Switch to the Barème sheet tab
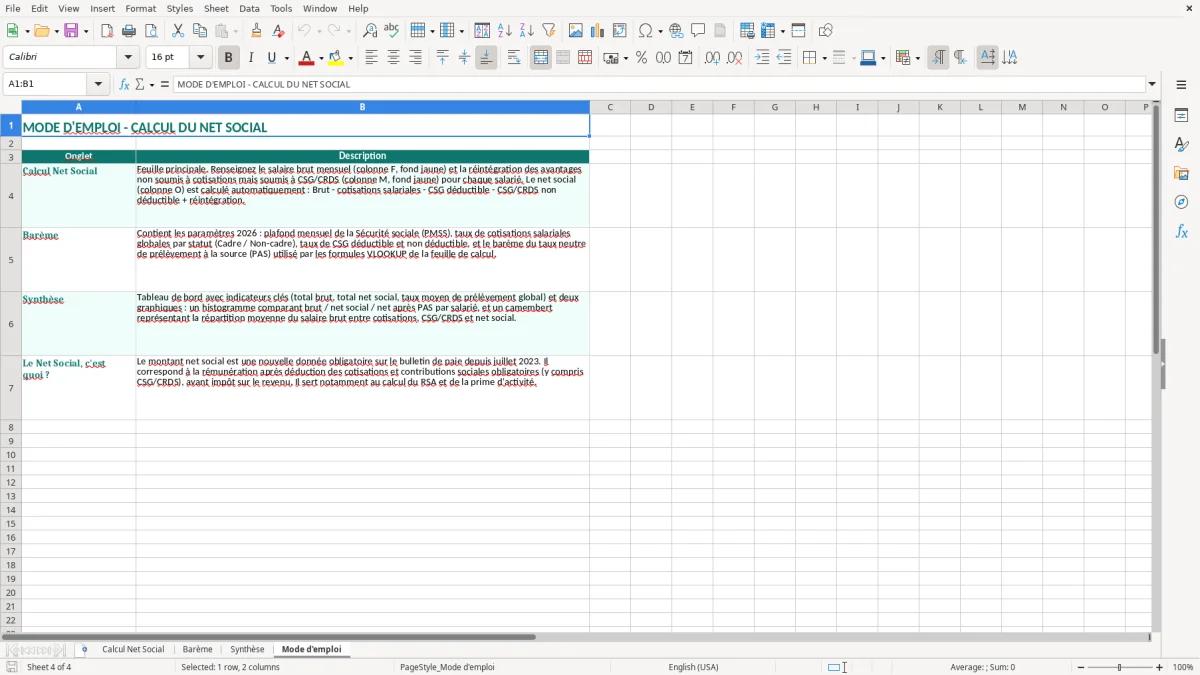Image resolution: width=1200 pixels, height=675 pixels. [198, 649]
